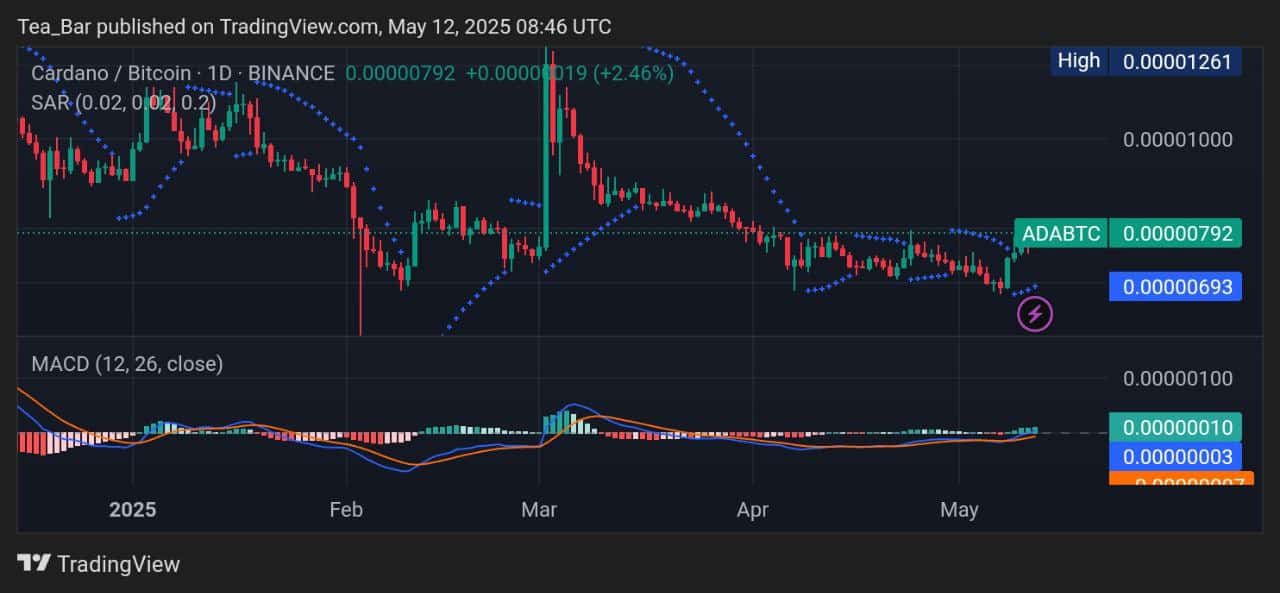Click the 0.00001000 price axis label
The width and height of the screenshot is (1280, 593).
(x=1177, y=140)
